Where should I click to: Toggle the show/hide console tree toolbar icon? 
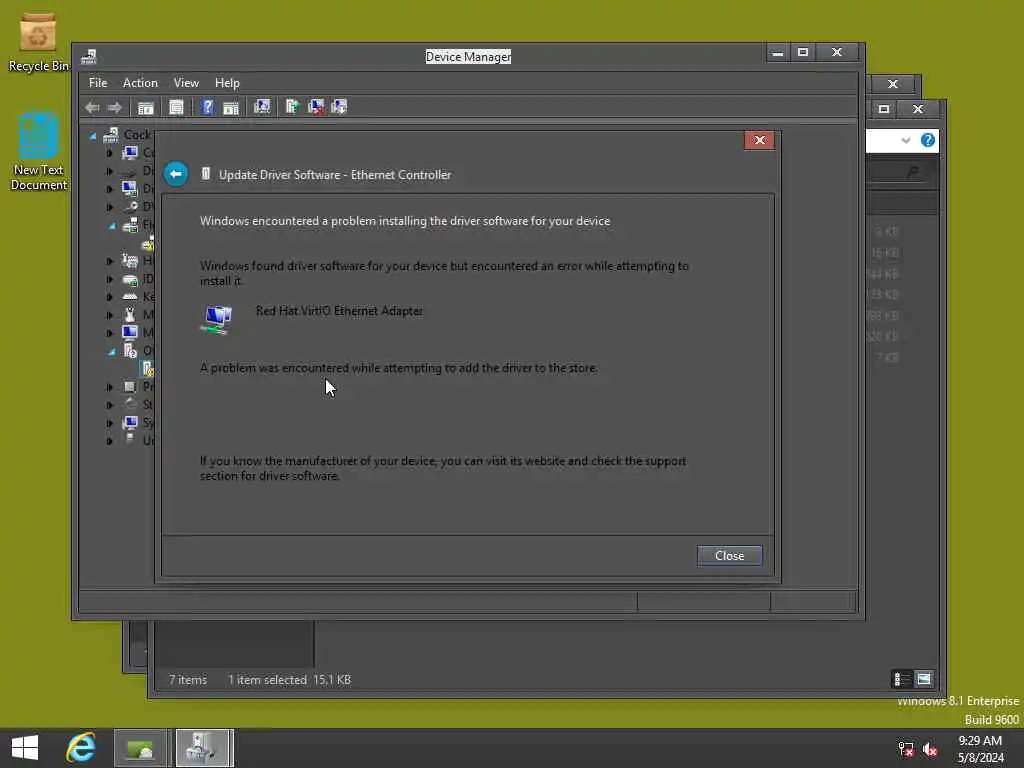point(145,107)
